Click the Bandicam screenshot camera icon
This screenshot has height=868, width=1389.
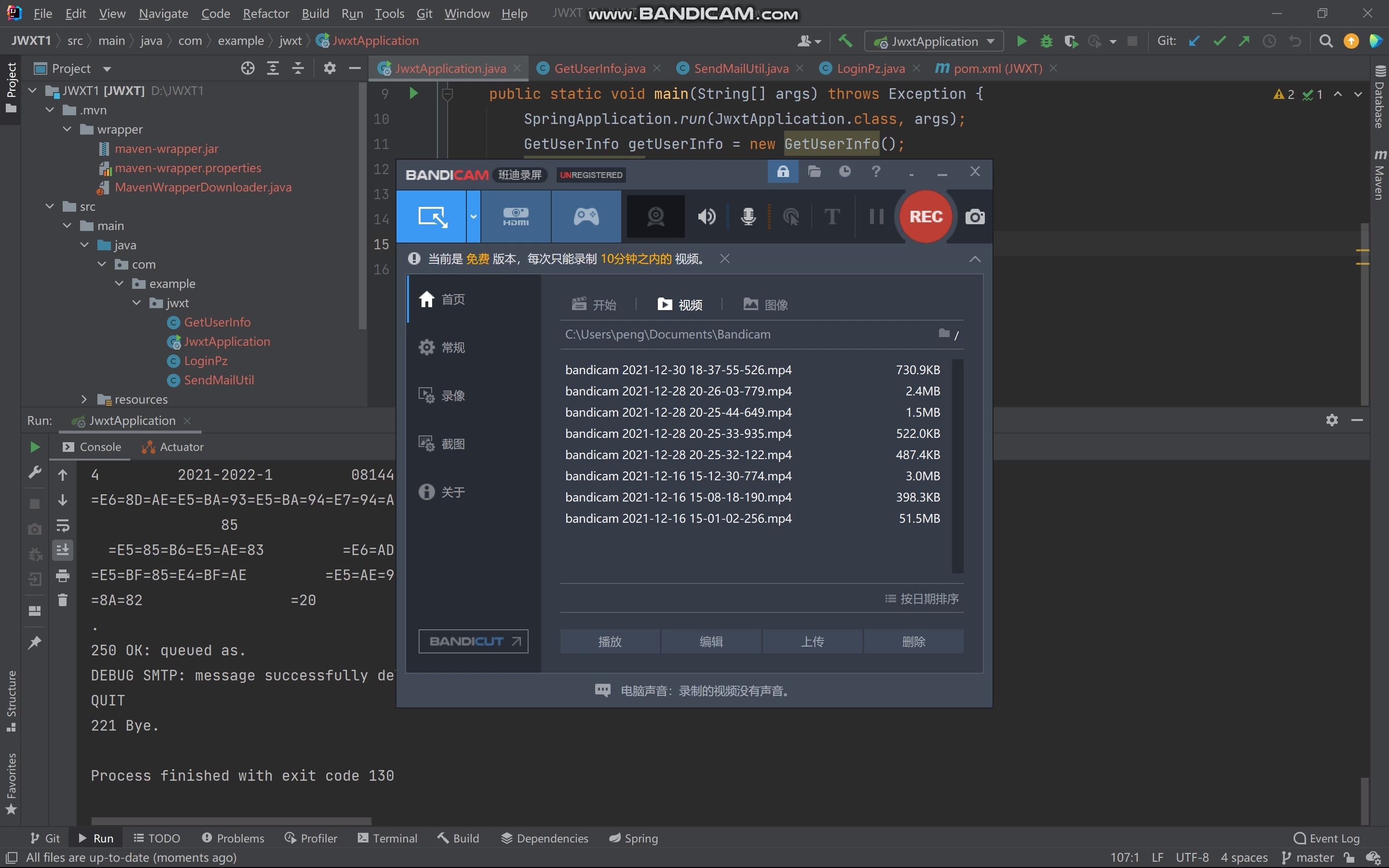click(x=975, y=217)
